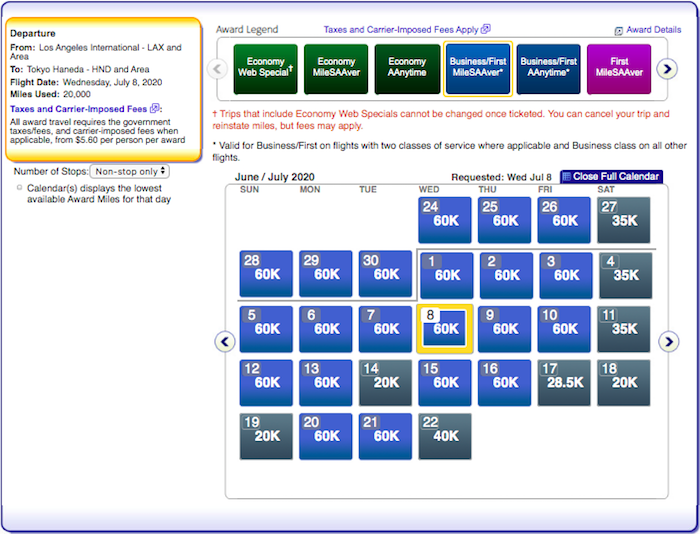Choose July 1 at 60K miles
Viewport: 700px width, 534px height.
coord(446,275)
